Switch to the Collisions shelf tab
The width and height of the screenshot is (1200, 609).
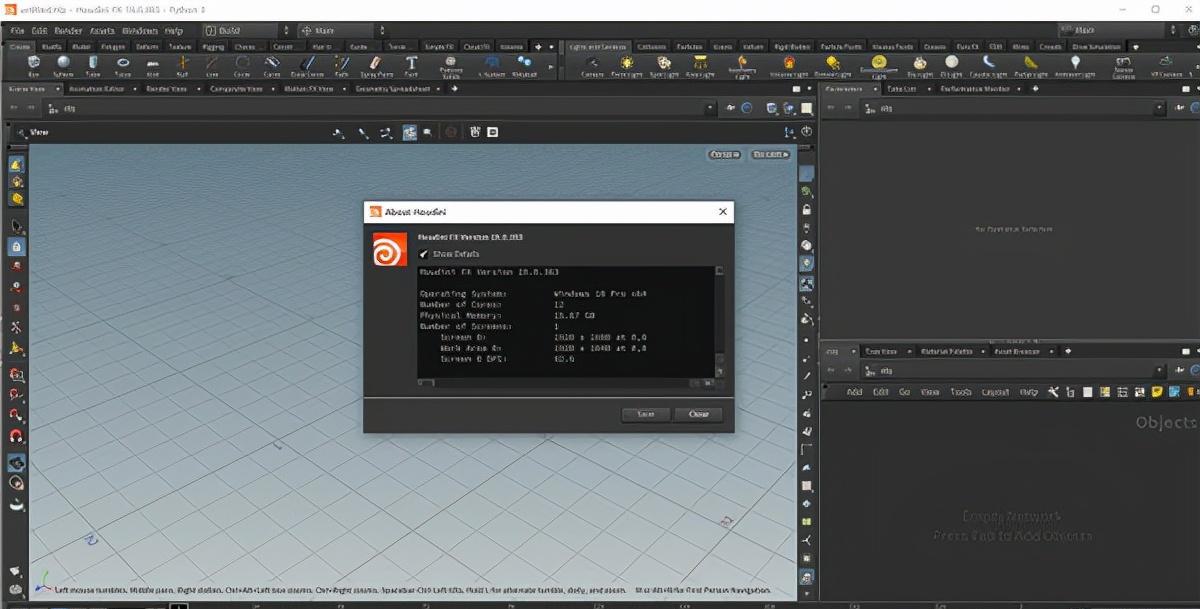point(652,46)
